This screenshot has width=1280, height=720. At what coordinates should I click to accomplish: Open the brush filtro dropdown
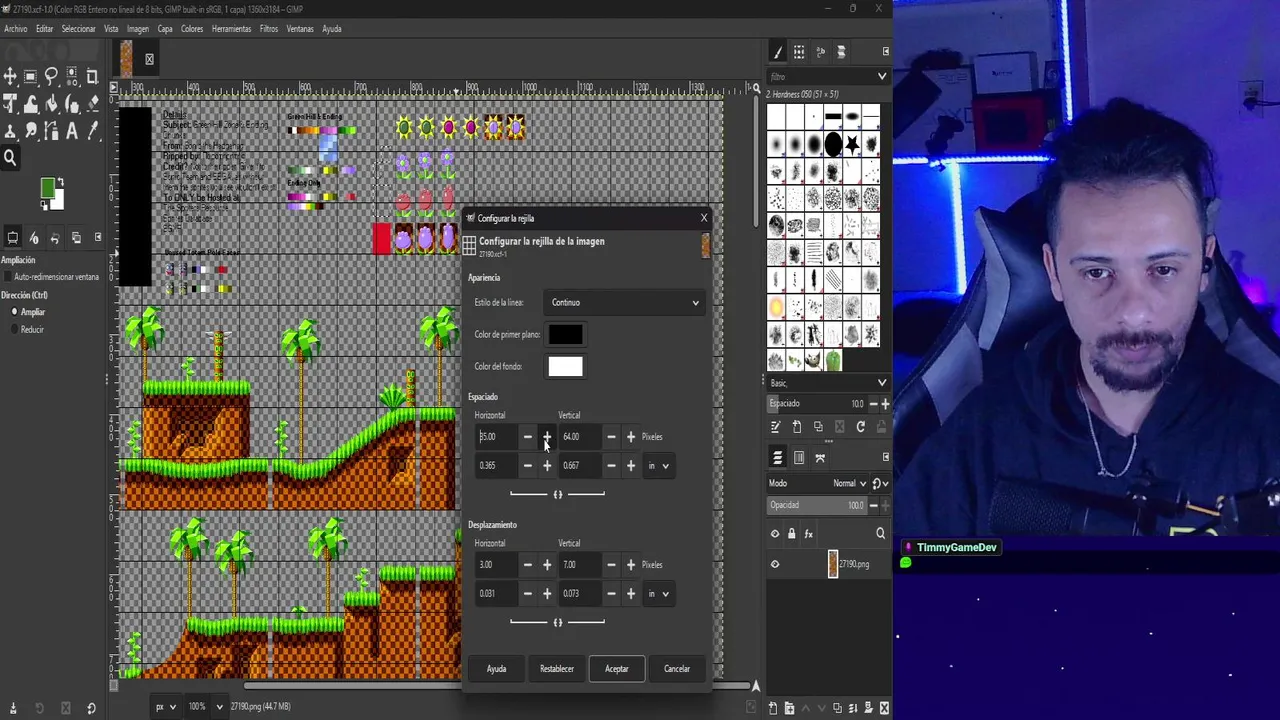tap(882, 76)
